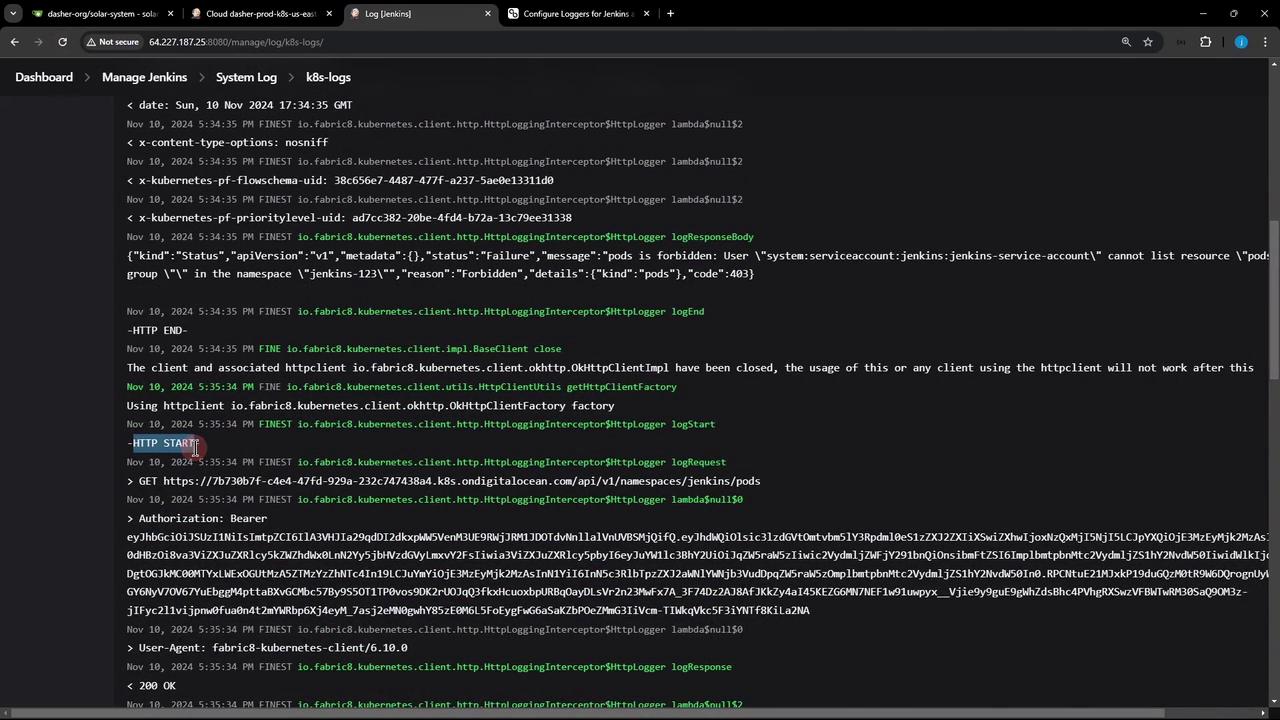Open a new browser tab

pos(670,14)
